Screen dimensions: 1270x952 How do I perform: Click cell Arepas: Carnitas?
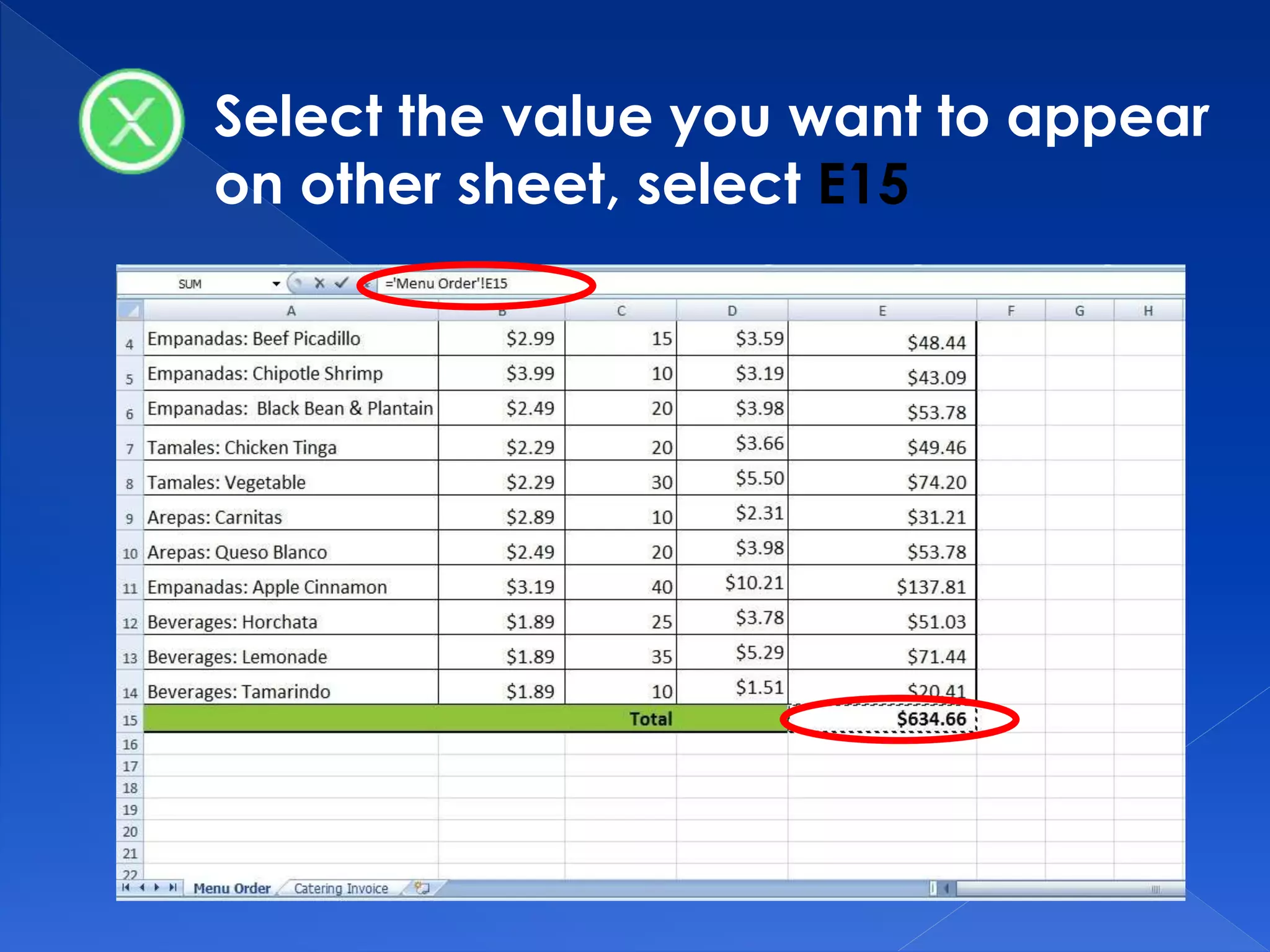[x=291, y=513]
